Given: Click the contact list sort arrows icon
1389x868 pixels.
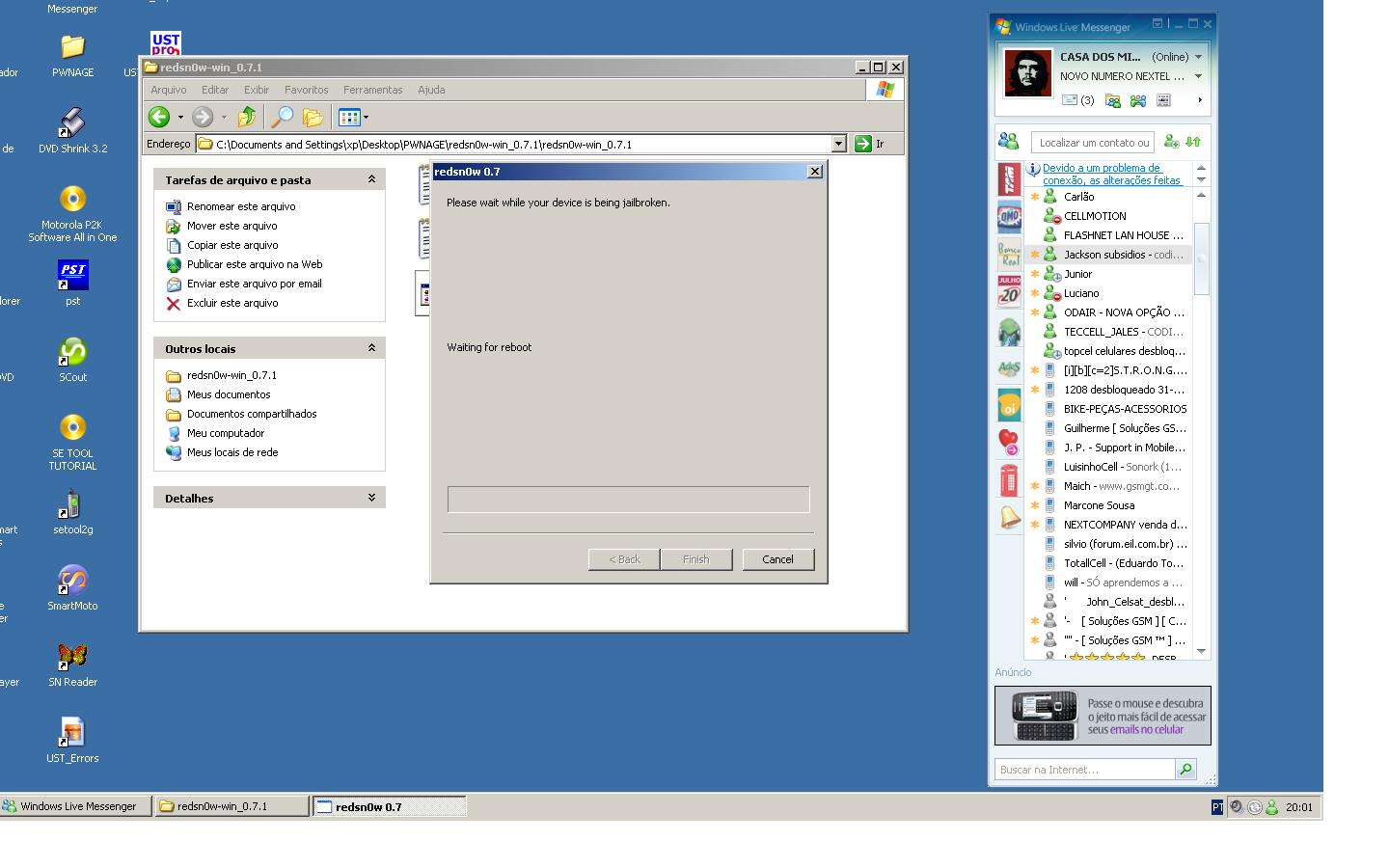Looking at the screenshot, I should coord(1193,142).
